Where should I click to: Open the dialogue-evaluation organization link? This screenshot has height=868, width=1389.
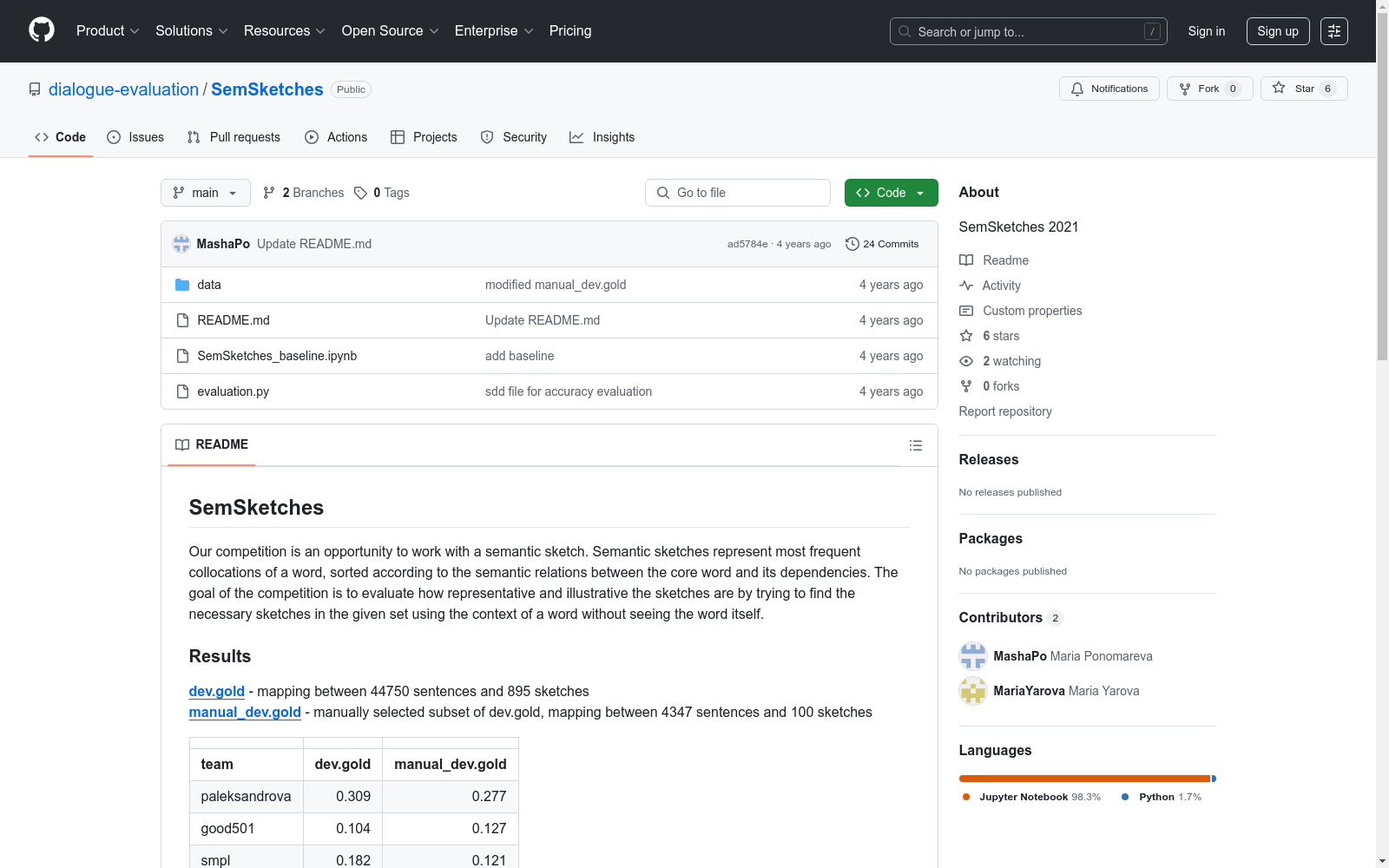[x=123, y=89]
